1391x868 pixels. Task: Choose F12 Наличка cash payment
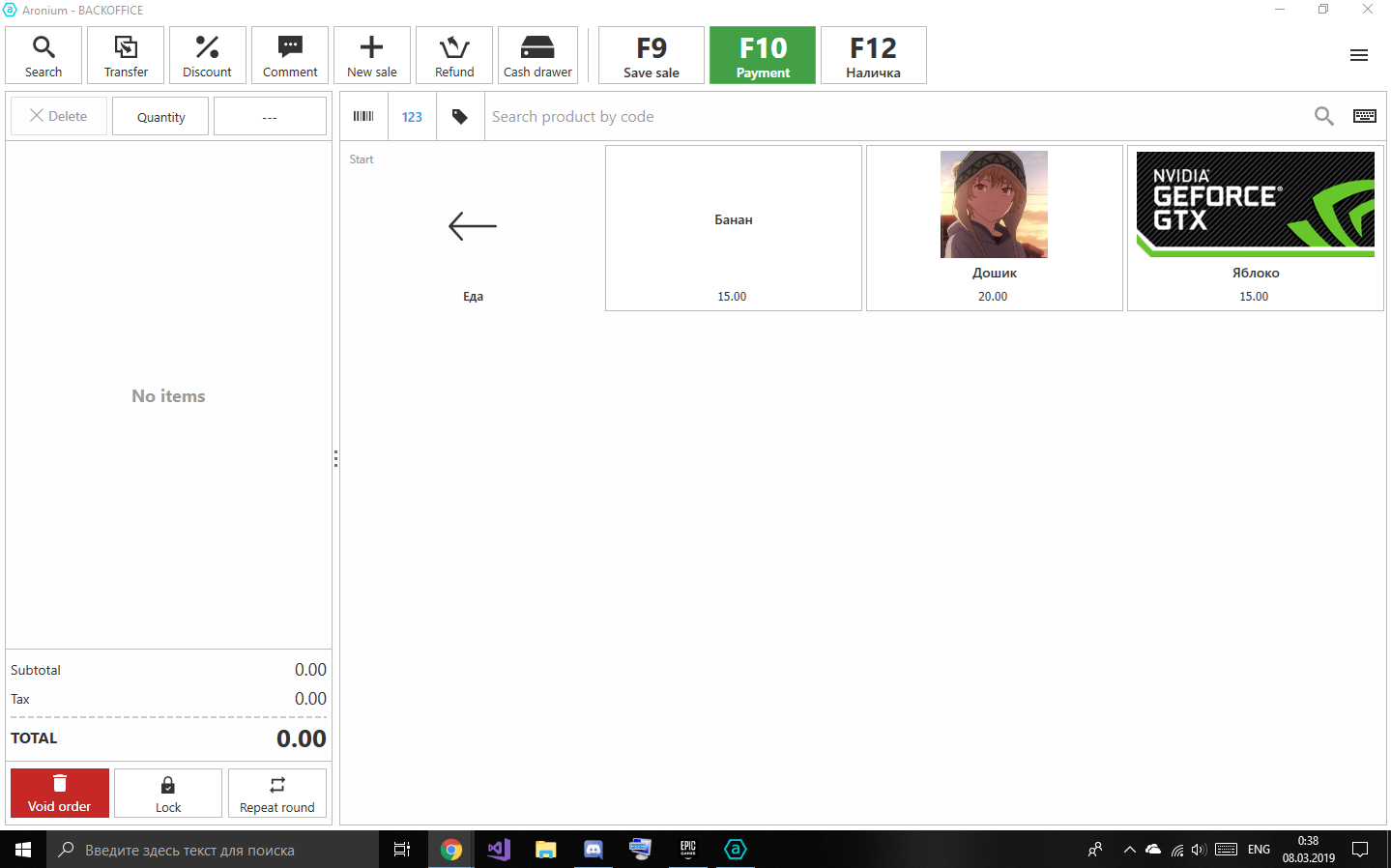873,56
